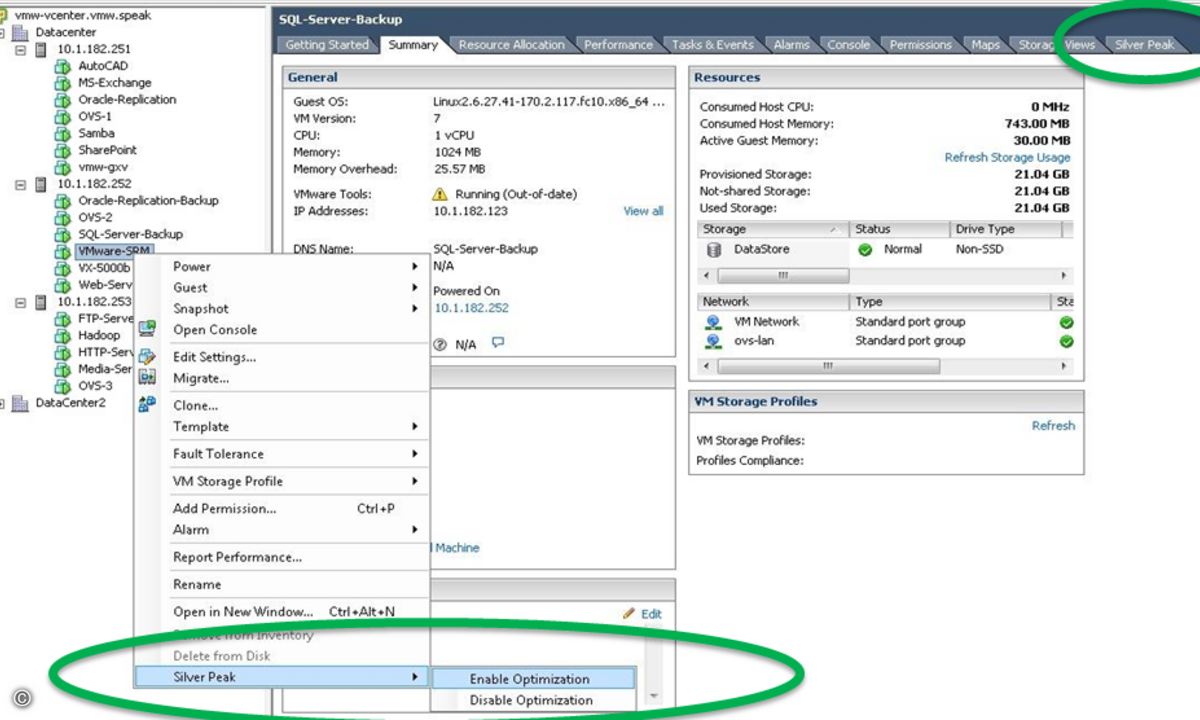Screen dimensions: 1200x720
Task: Switch to the Maps tab
Action: (x=985, y=45)
